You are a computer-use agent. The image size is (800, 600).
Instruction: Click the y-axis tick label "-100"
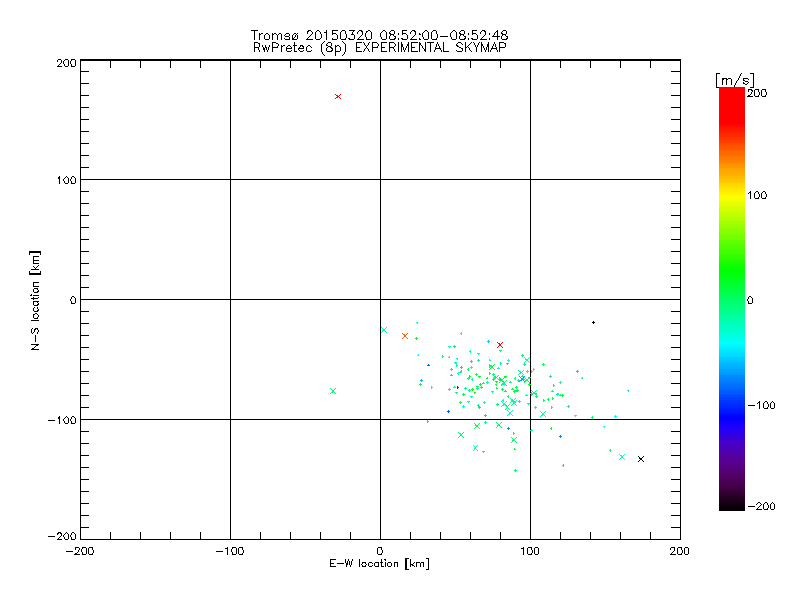(x=62, y=420)
